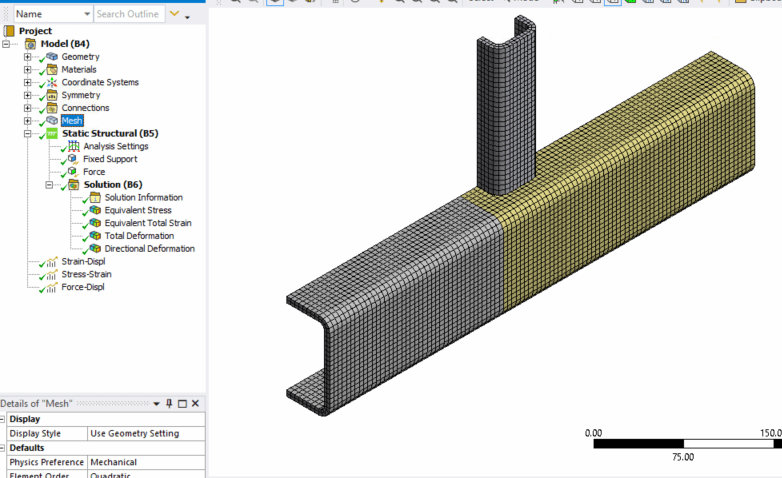Screen dimensions: 782x478
Task: Click the Analysis Settings icon
Action: tap(73, 146)
